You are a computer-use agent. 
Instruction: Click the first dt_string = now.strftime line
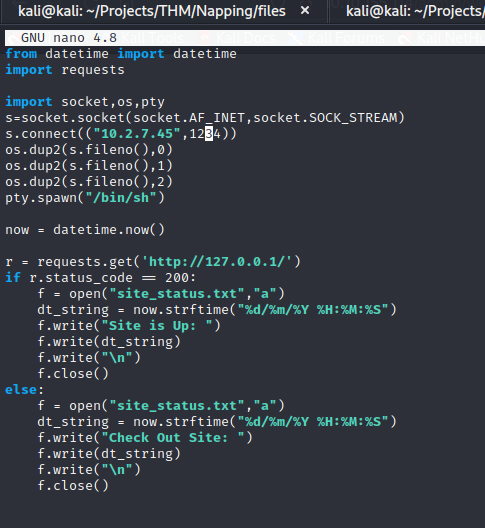217,310
